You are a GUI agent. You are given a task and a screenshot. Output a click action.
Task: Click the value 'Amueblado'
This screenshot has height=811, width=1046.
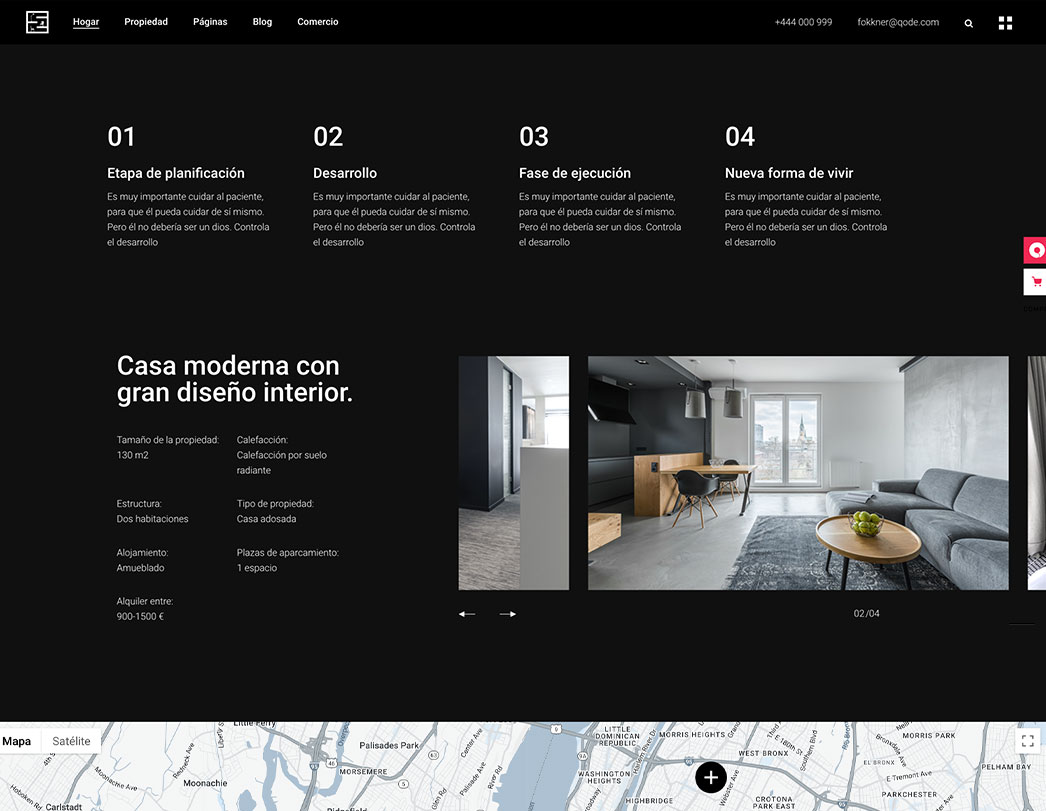click(x=140, y=568)
